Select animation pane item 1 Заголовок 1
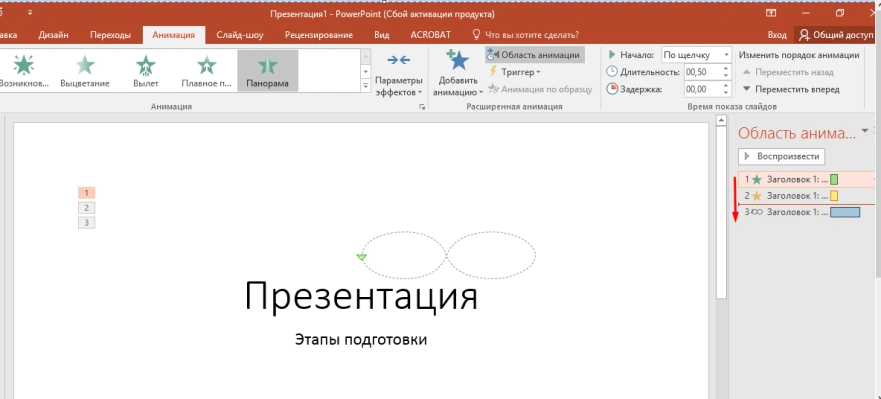The image size is (881, 399). [807, 179]
